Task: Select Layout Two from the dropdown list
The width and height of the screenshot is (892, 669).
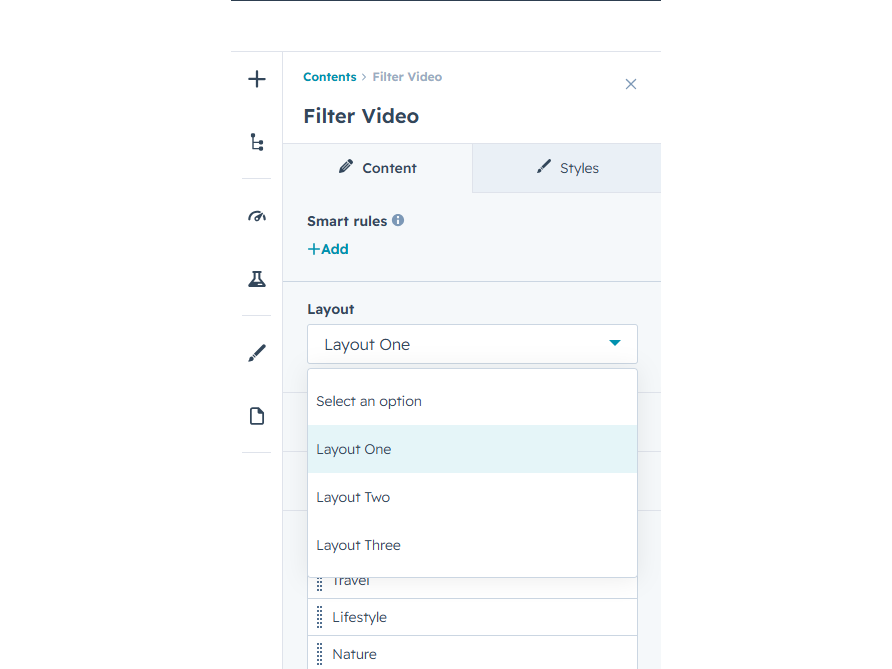Action: tap(472, 497)
